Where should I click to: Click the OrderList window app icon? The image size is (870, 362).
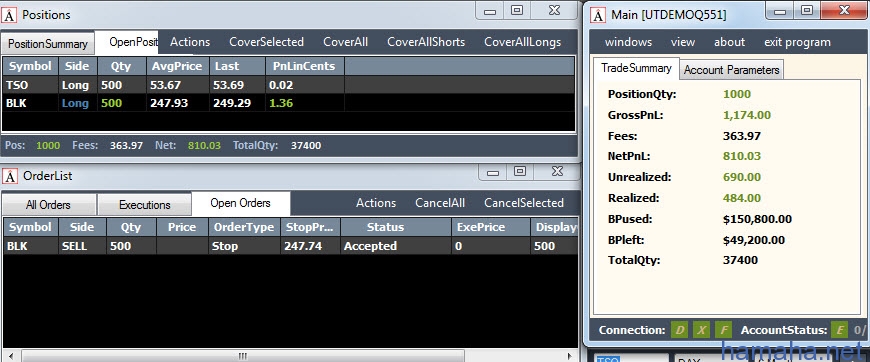(x=9, y=176)
